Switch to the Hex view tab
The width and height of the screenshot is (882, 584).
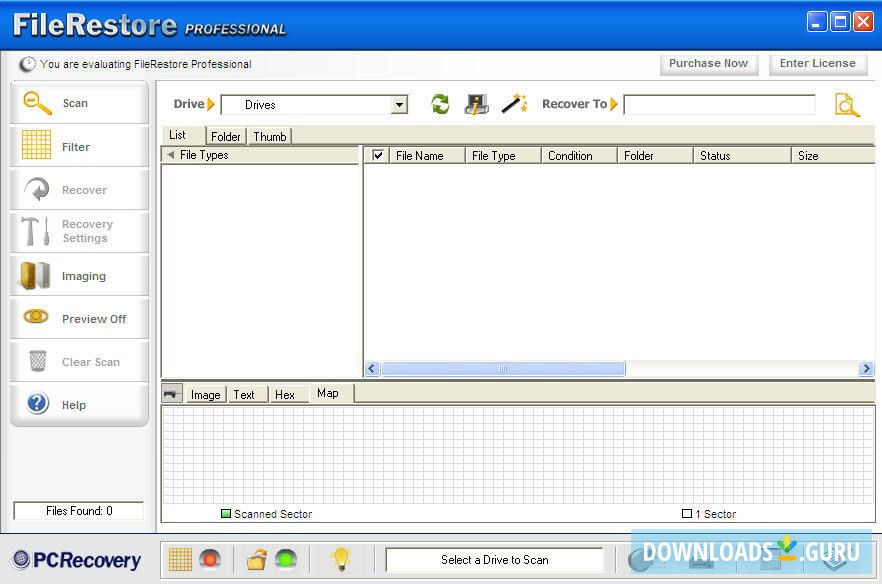pyautogui.click(x=284, y=394)
